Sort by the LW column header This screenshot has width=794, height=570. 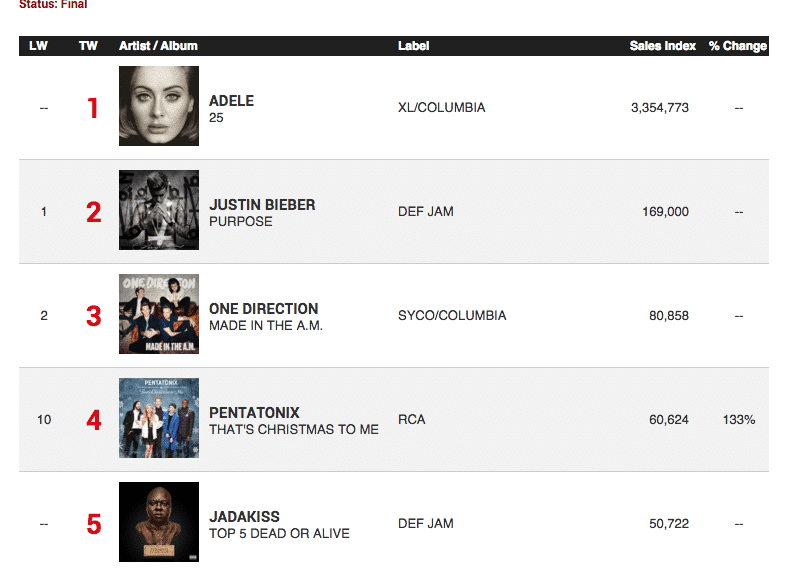(38, 46)
